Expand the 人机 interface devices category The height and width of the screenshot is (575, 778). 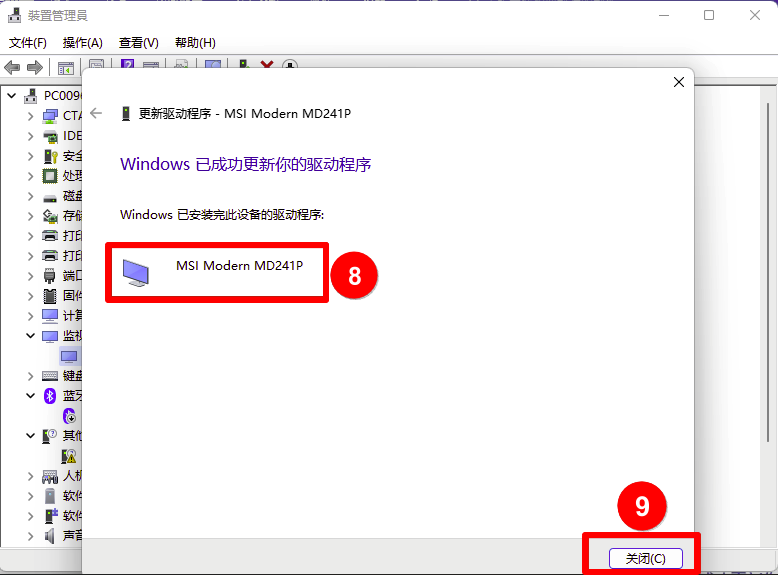(x=31, y=477)
